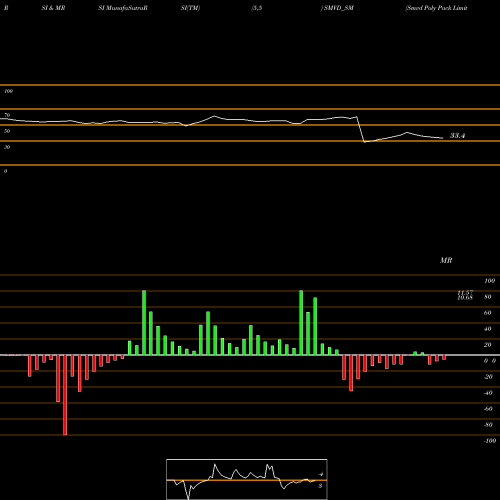Click the MR label above the histogram
The width and height of the screenshot is (500, 500).
(446, 260)
